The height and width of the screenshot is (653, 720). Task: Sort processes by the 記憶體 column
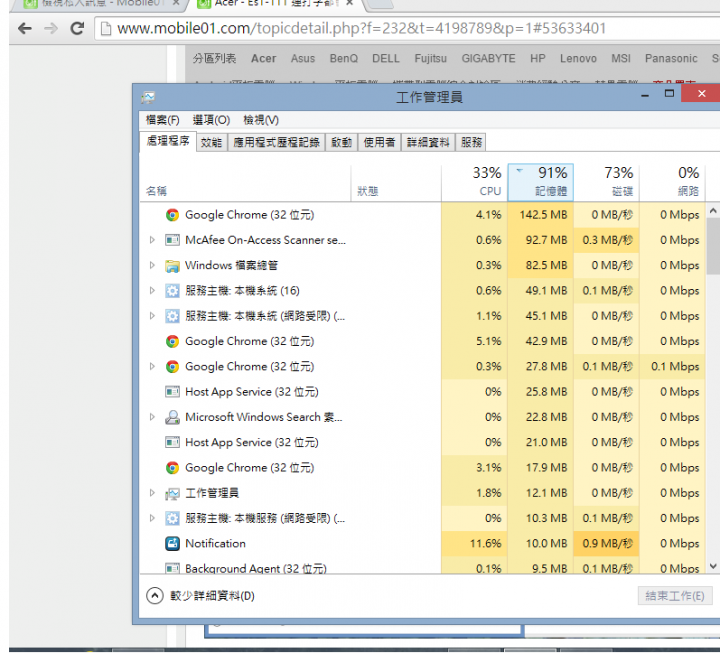click(x=540, y=182)
